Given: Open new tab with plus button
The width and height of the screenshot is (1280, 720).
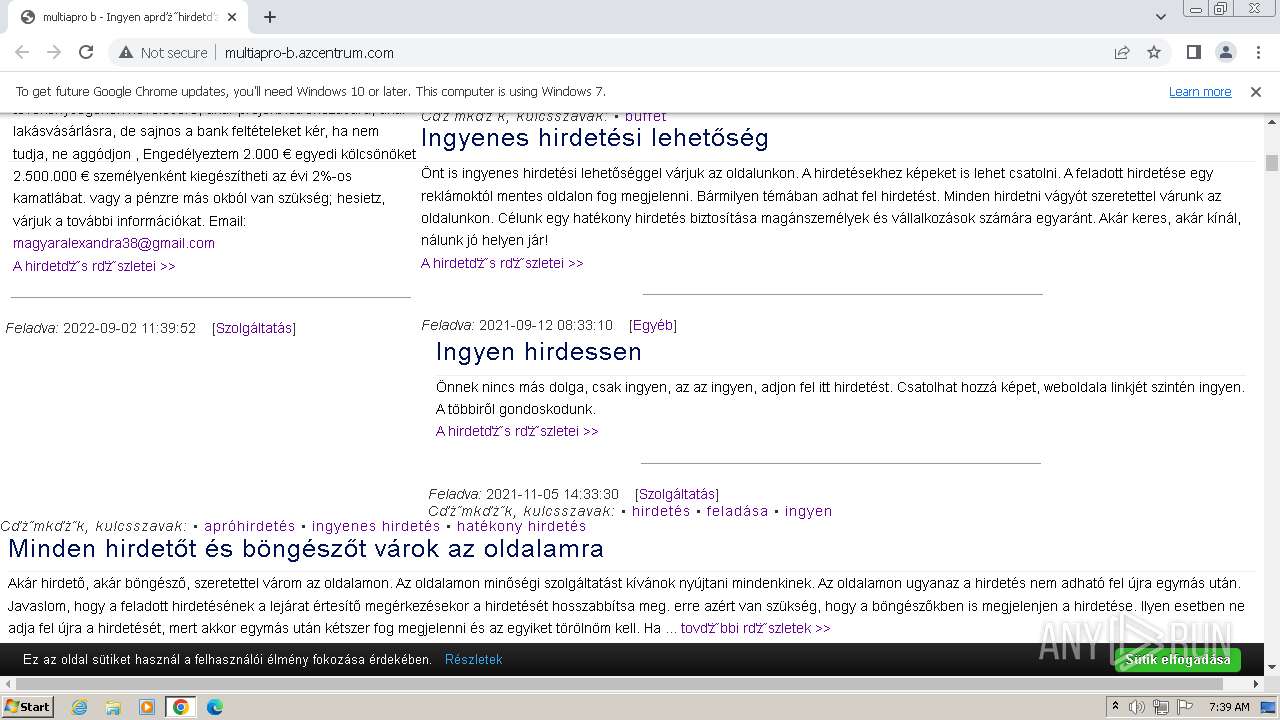Looking at the screenshot, I should pyautogui.click(x=270, y=17).
